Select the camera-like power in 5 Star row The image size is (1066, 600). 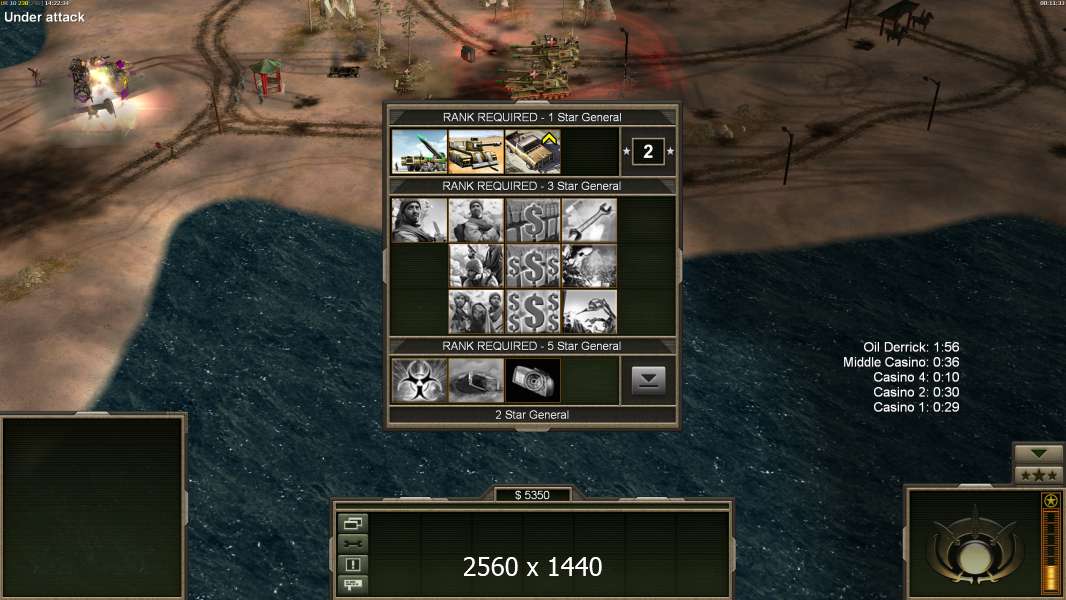coord(533,381)
